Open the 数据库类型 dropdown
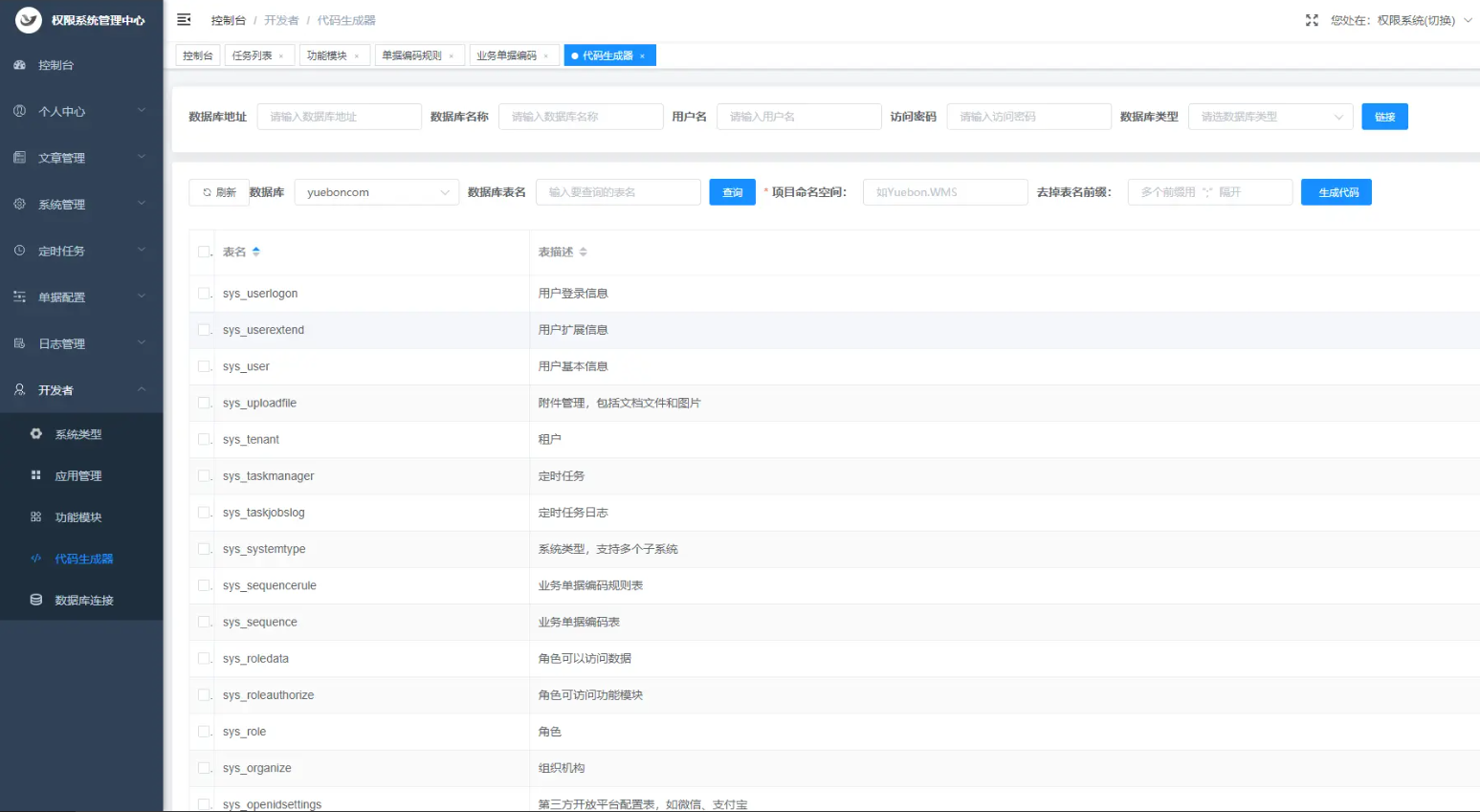This screenshot has height=812, width=1480. (1270, 117)
